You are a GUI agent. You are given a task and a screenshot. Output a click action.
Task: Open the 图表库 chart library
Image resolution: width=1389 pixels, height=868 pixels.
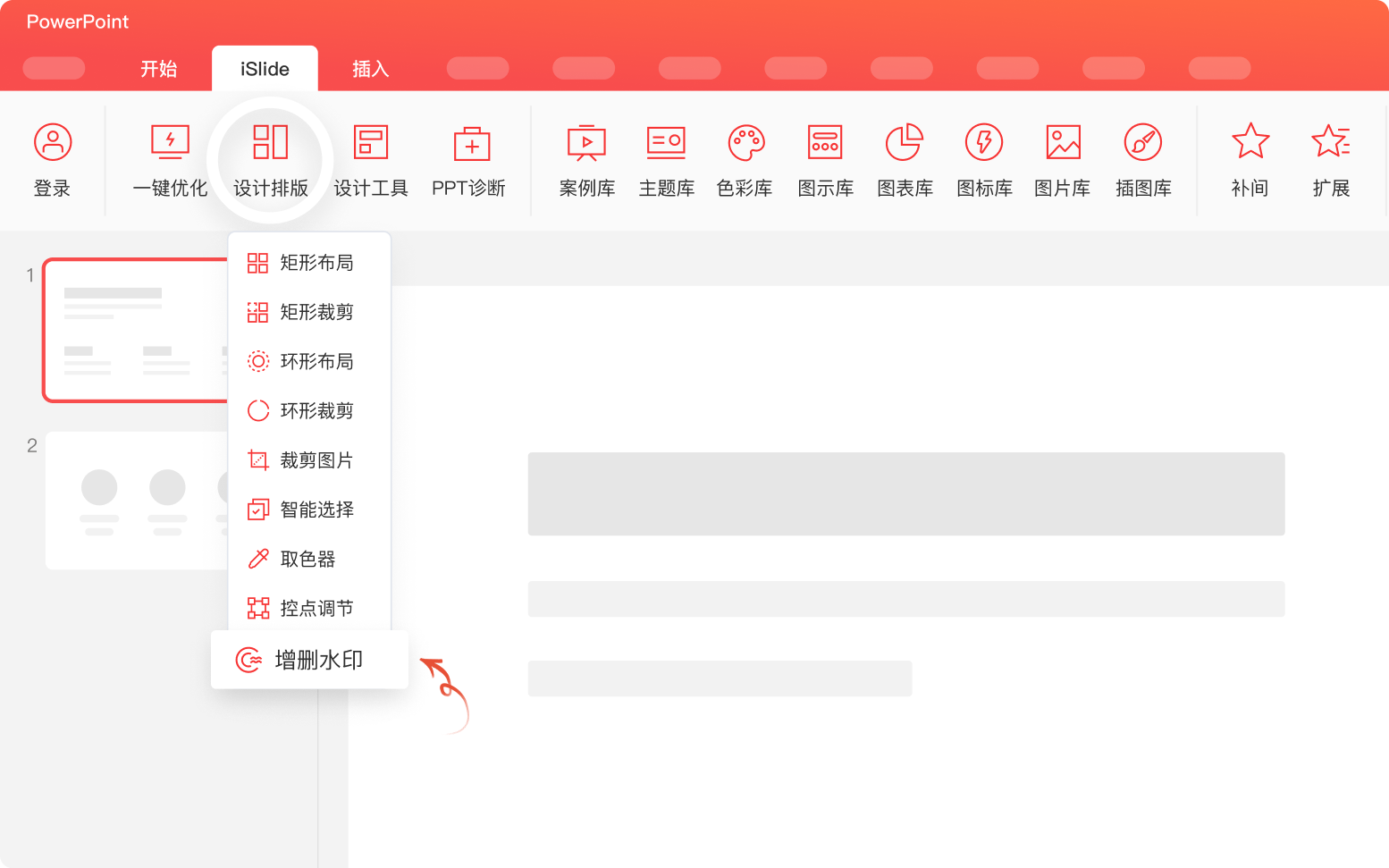pyautogui.click(x=905, y=160)
